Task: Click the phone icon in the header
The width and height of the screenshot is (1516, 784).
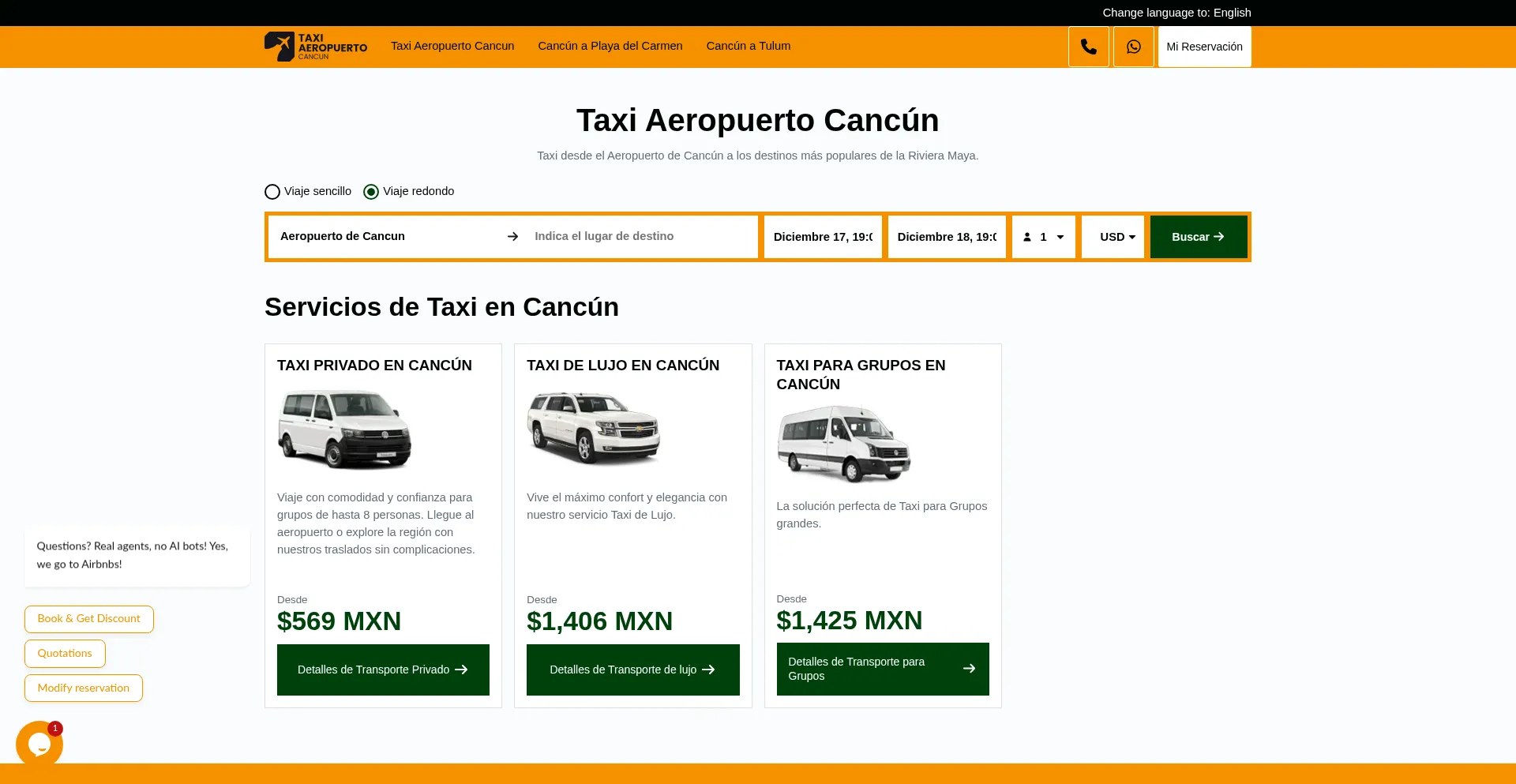Action: tap(1088, 46)
